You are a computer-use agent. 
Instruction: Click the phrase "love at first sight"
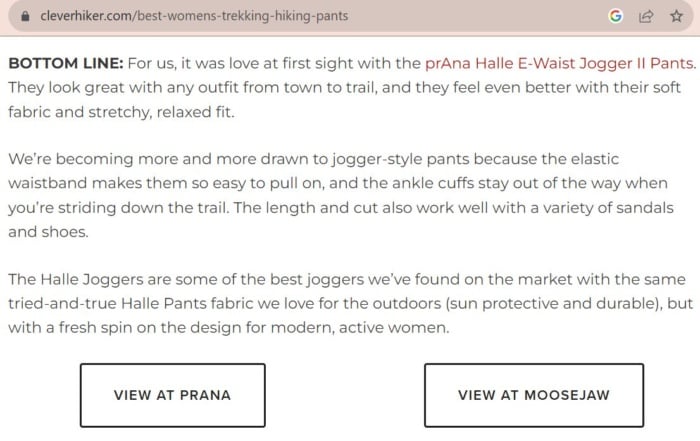tap(298, 63)
